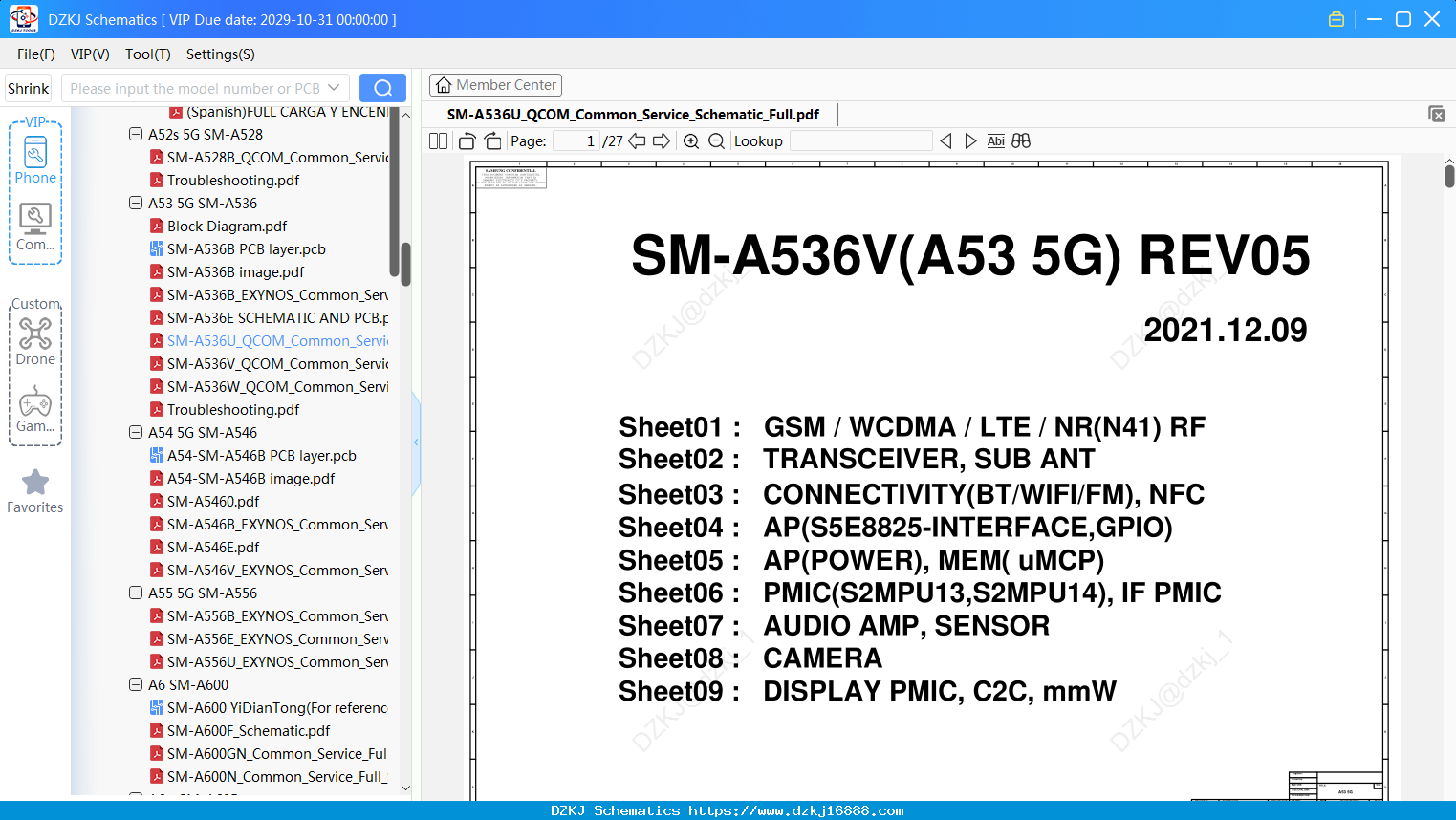Open SM-A536B_EXYNOS_Common_Service file
The image size is (1456, 820).
[269, 295]
